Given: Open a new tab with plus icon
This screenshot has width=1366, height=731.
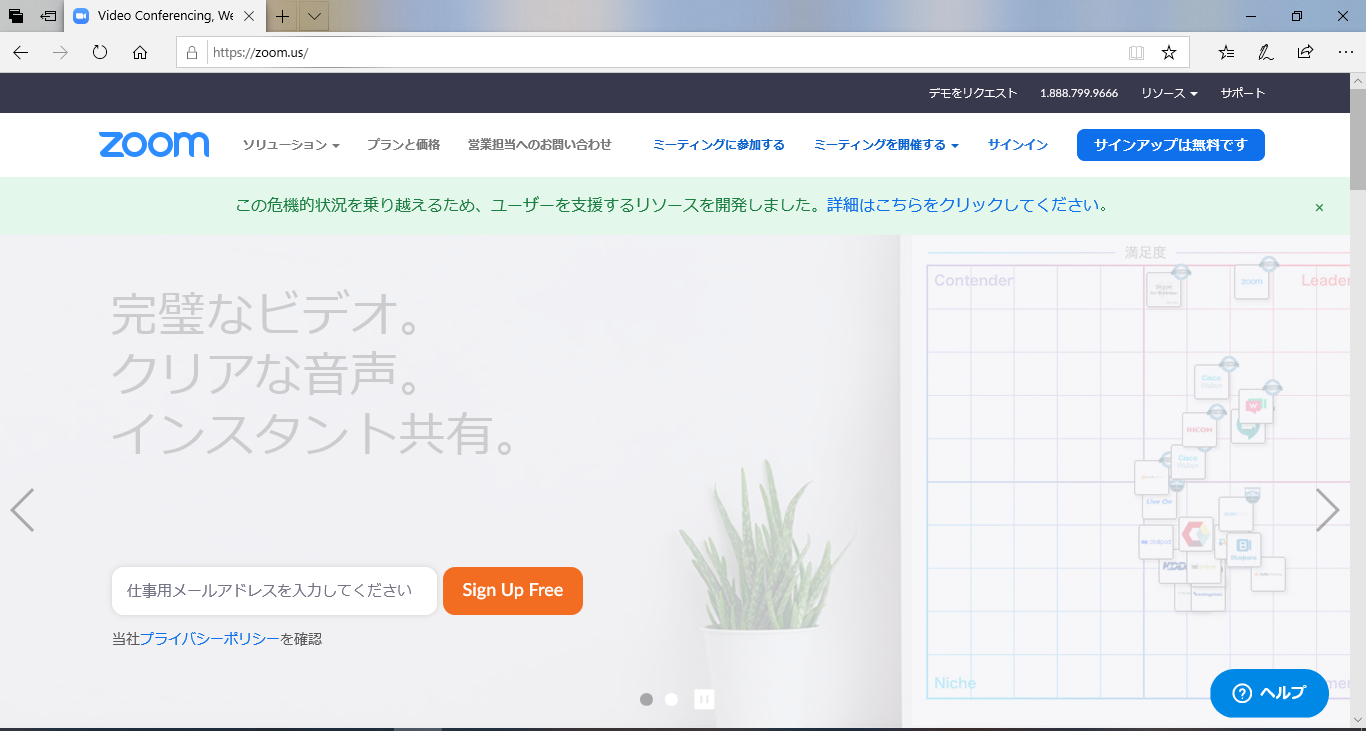Looking at the screenshot, I should (x=283, y=16).
